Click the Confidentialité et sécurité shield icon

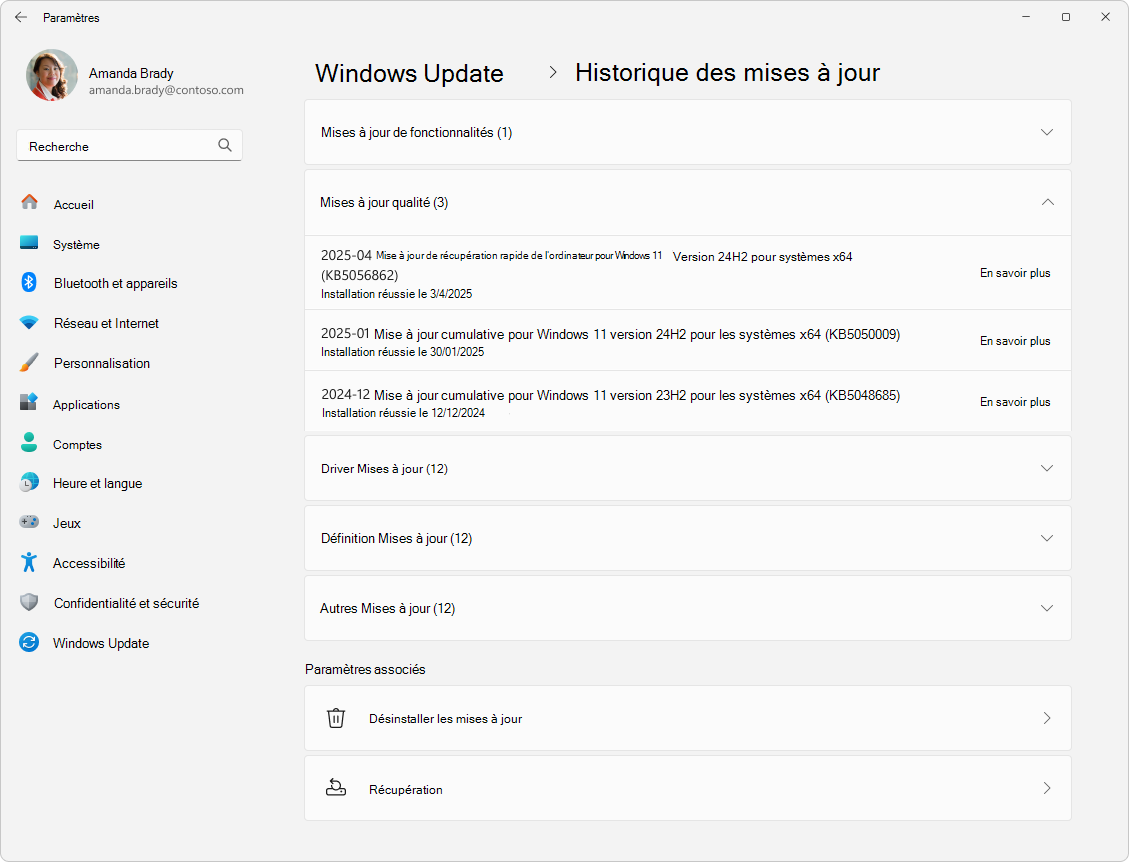[x=29, y=602]
